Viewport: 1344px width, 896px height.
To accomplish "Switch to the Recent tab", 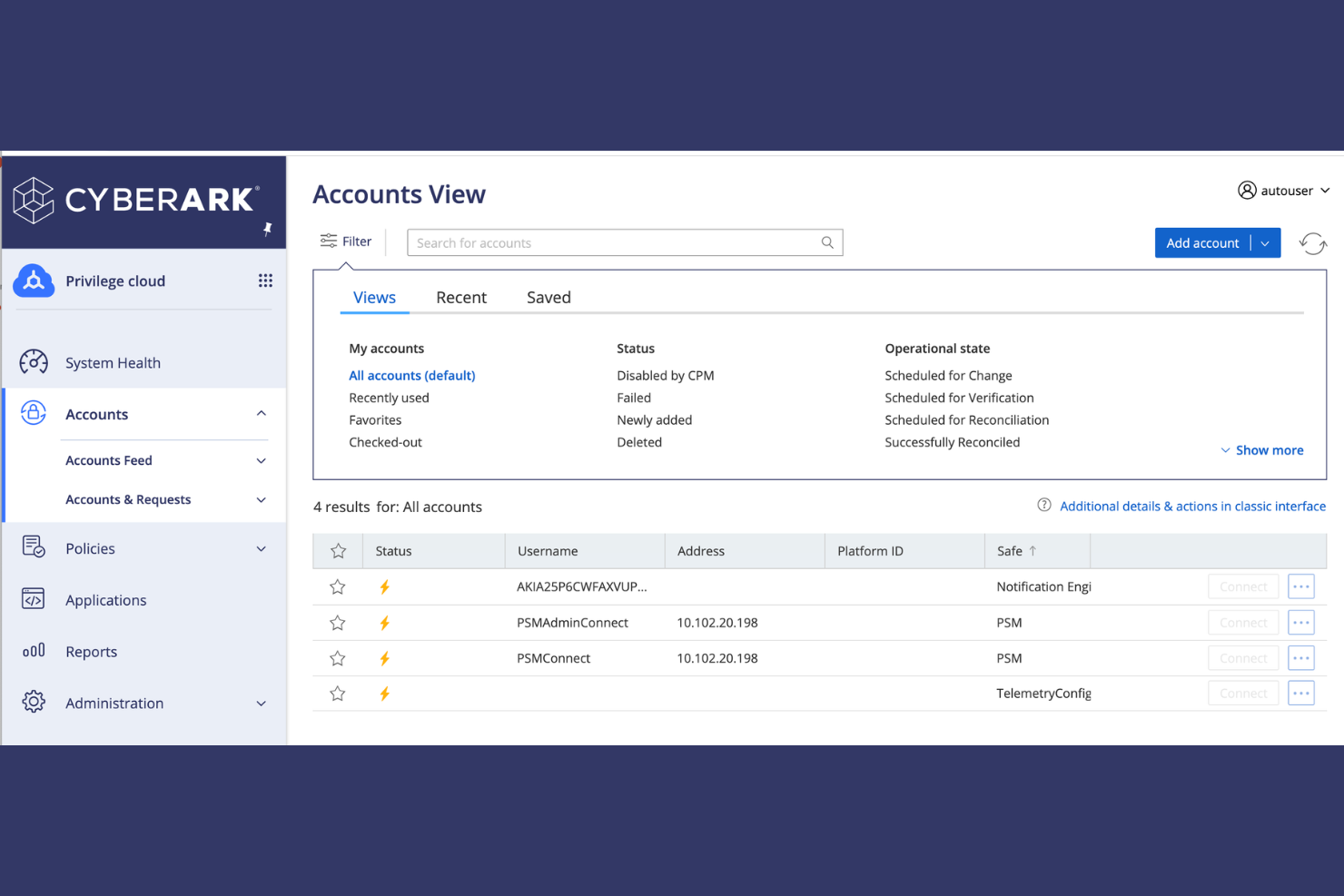I will coord(461,297).
